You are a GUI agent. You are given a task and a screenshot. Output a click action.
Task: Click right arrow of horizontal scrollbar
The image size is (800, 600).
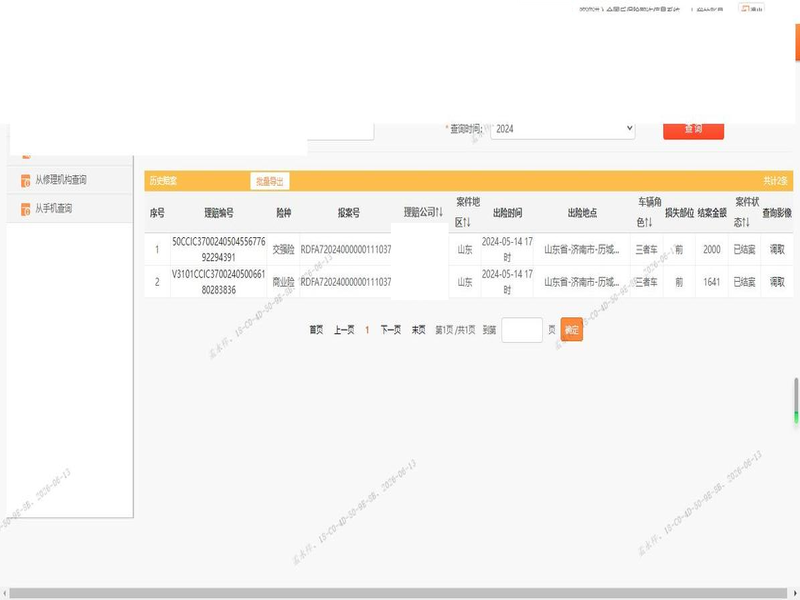tap(794, 593)
